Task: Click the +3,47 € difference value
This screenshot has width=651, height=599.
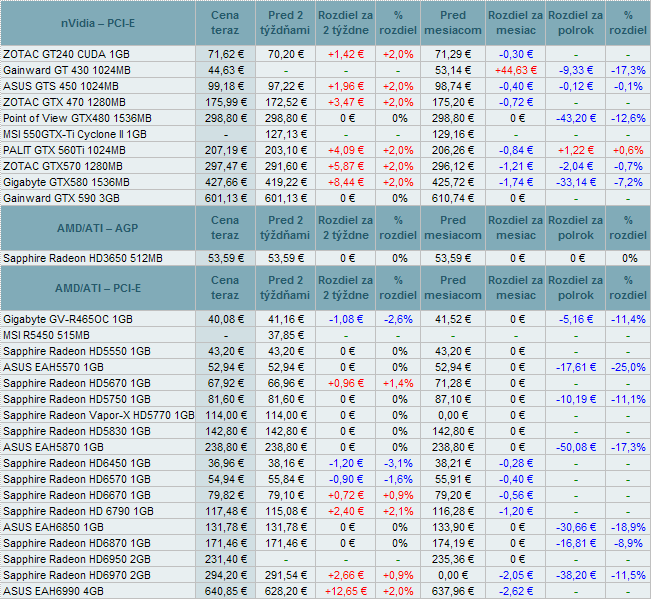Action: pos(346,102)
